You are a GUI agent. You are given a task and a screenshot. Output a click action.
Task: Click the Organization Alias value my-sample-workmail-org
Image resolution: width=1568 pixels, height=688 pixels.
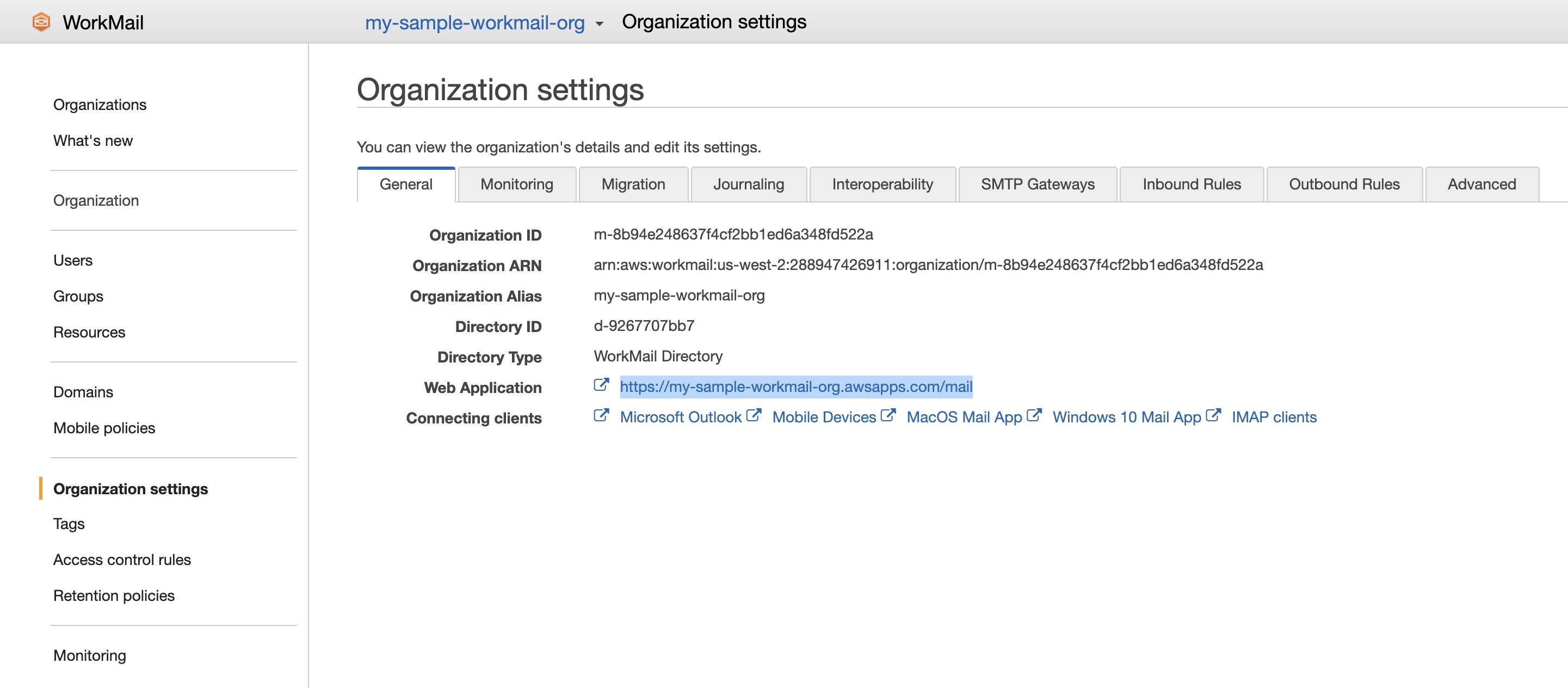[680, 296]
